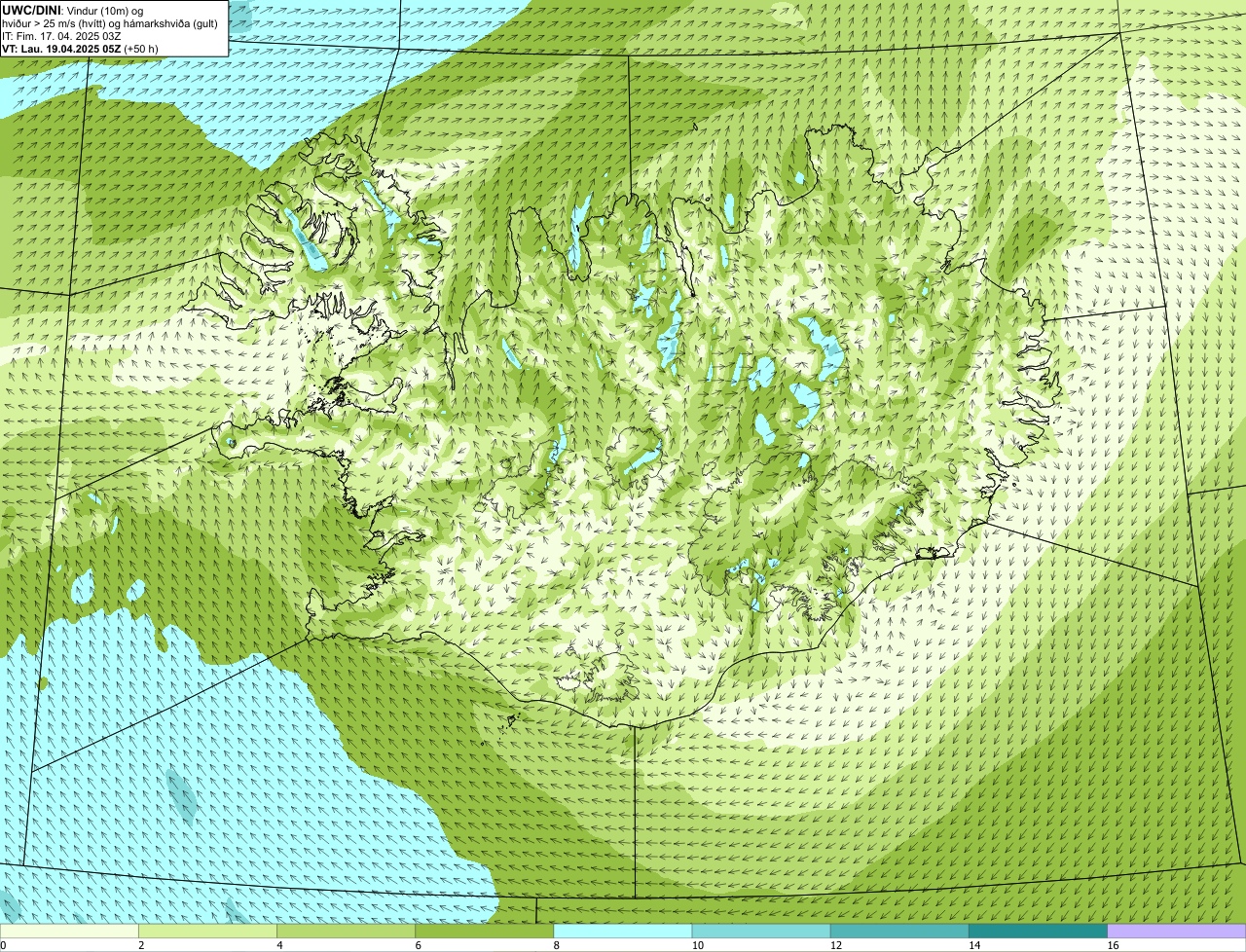Screen dimensions: 1246x952
Task: Click the legend tick label "16"
Action: pyautogui.click(x=1113, y=945)
